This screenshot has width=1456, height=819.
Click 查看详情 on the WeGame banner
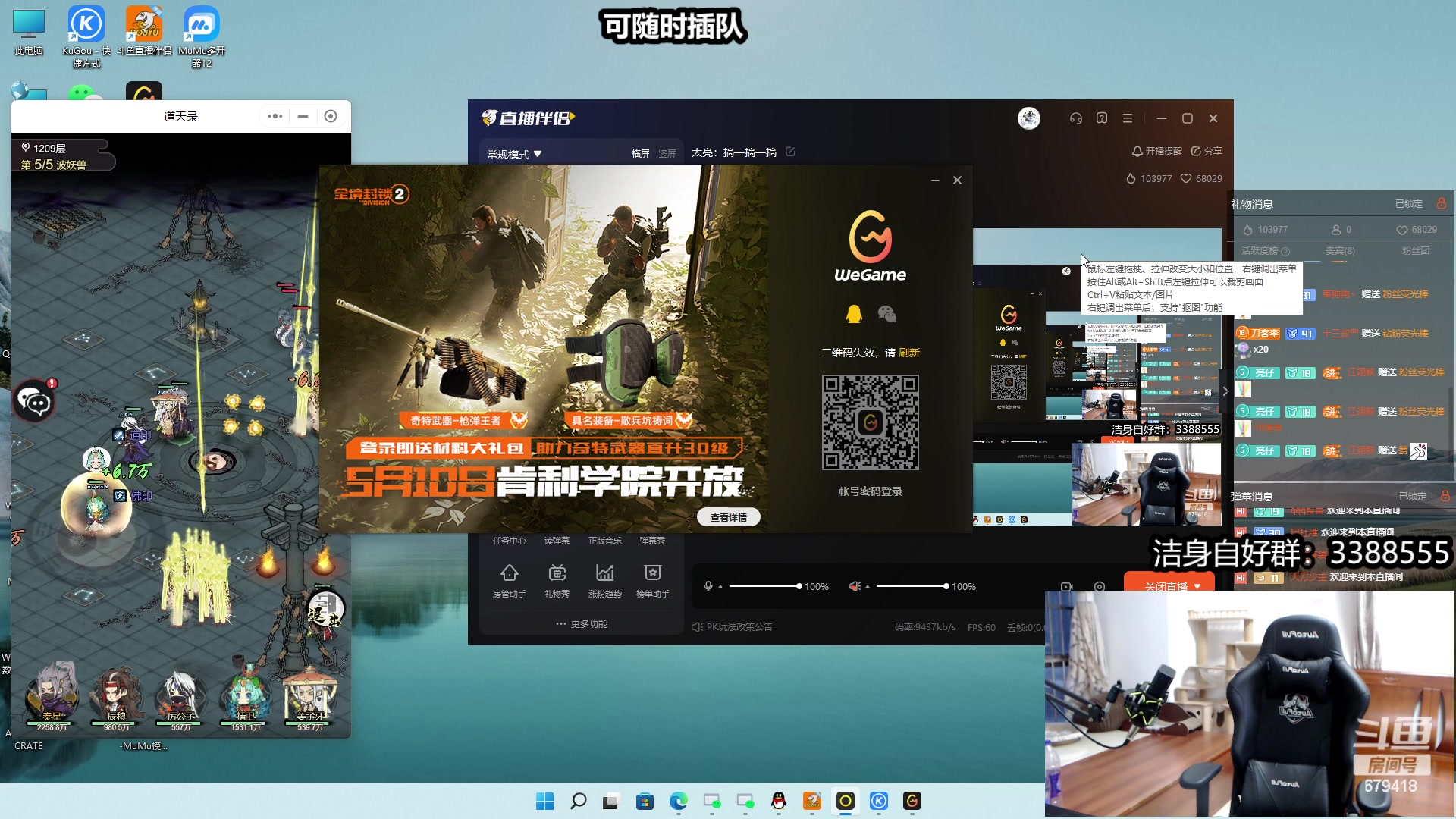tap(728, 517)
